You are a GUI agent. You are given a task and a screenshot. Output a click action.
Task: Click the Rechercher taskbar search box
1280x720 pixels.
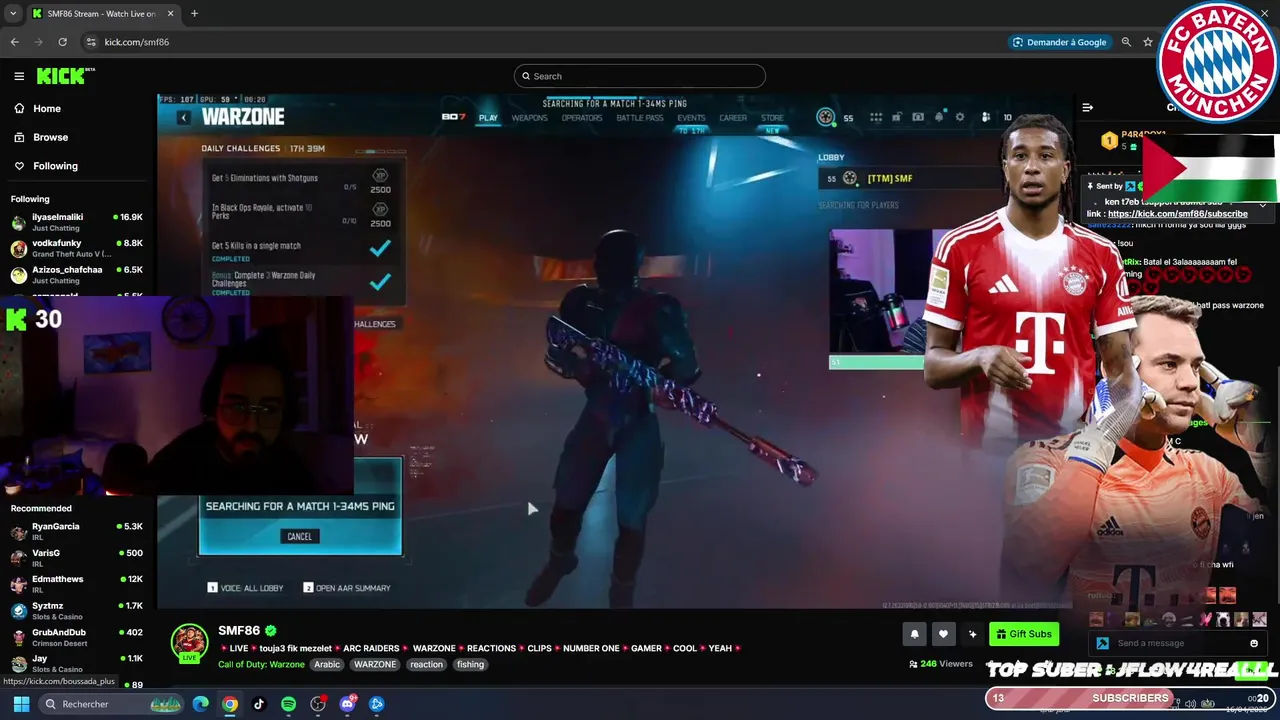point(113,704)
